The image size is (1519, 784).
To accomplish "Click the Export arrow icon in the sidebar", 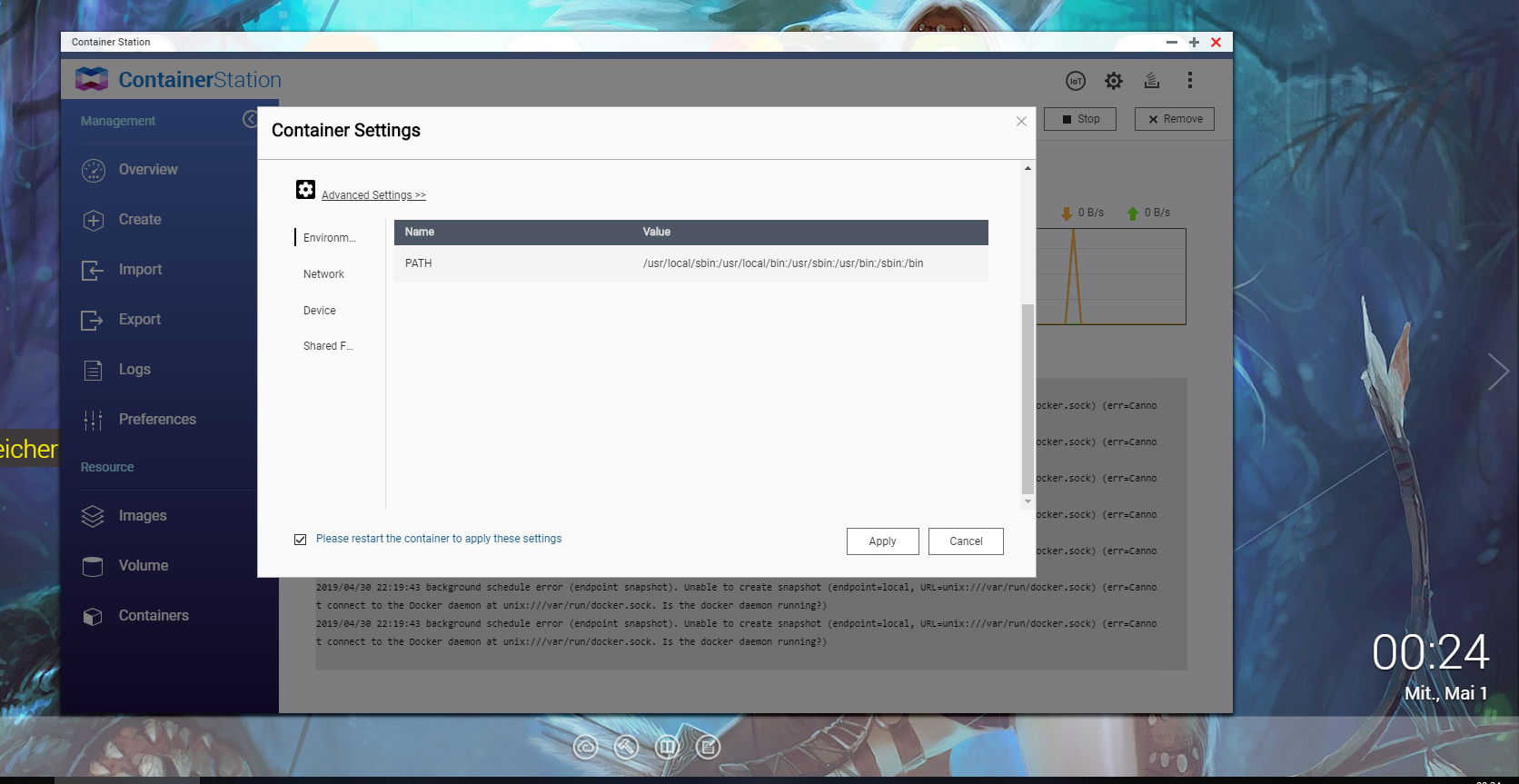I will 93,320.
